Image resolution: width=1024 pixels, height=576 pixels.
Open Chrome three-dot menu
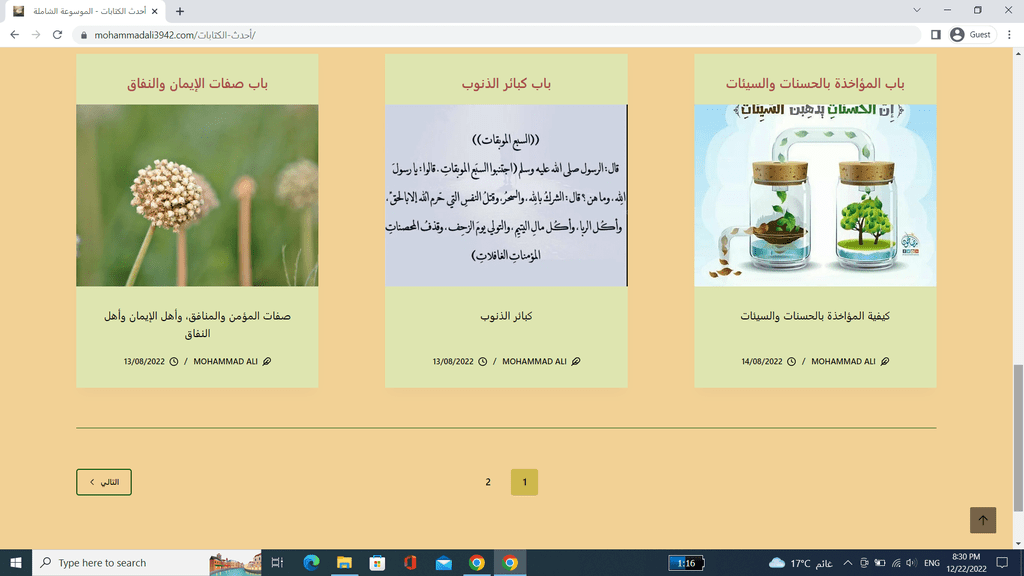pos(1009,35)
